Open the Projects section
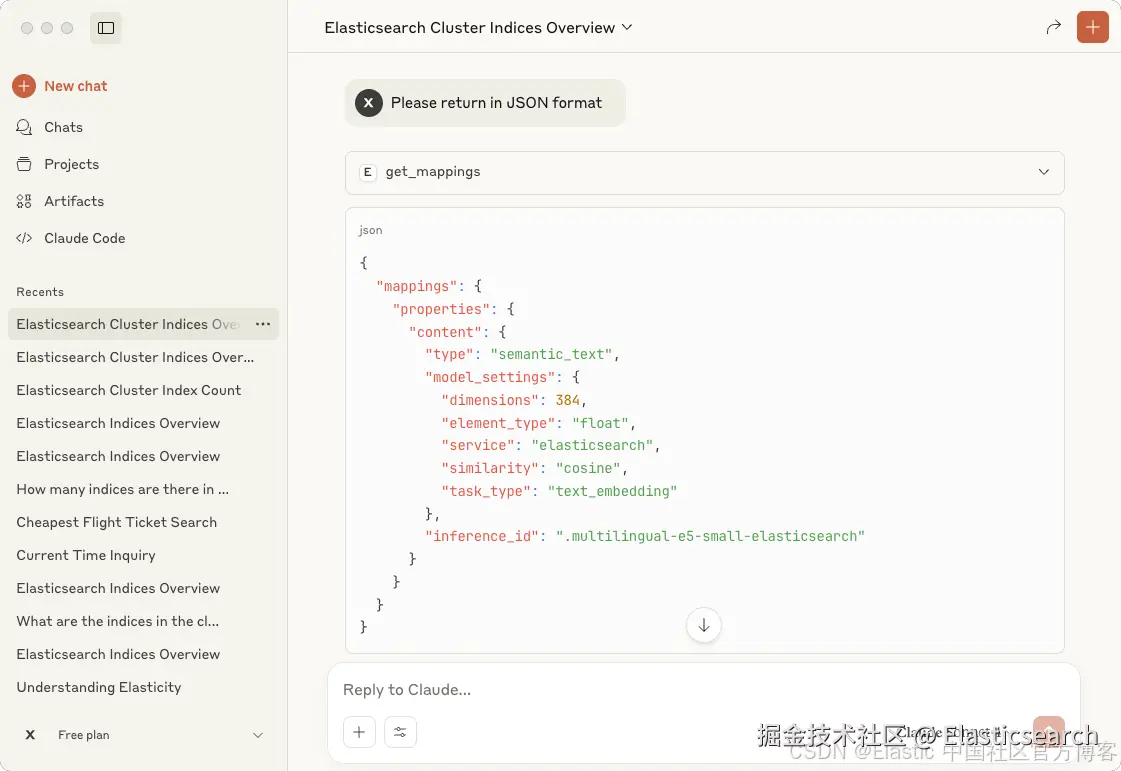 tap(57, 164)
